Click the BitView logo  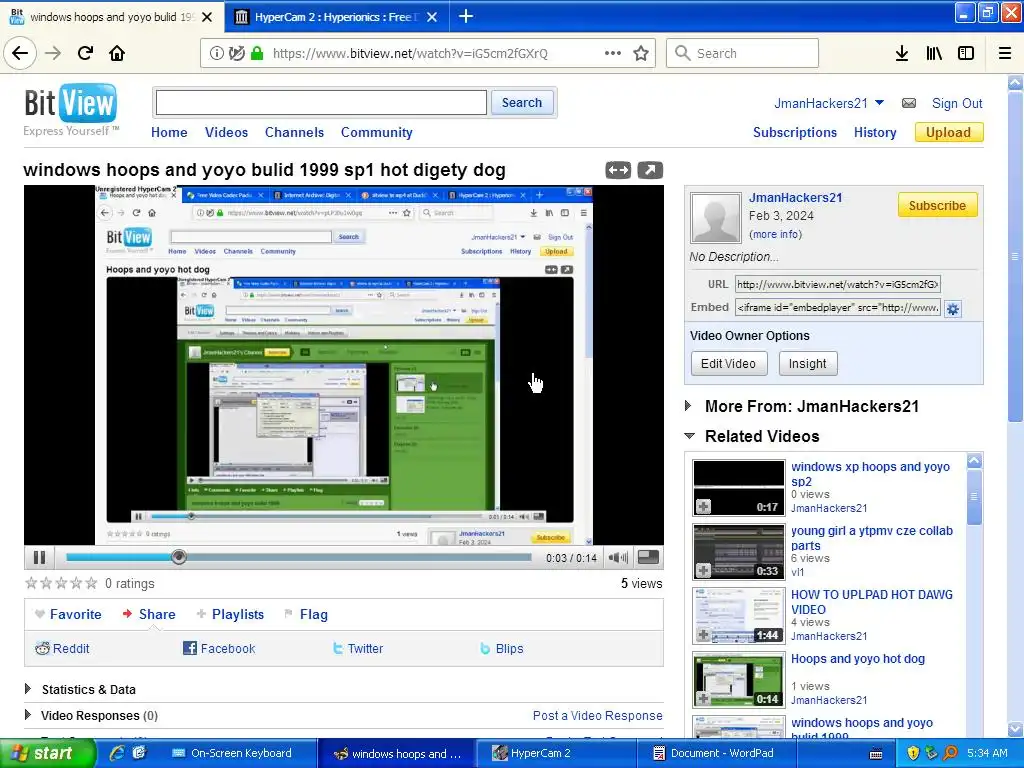click(71, 103)
